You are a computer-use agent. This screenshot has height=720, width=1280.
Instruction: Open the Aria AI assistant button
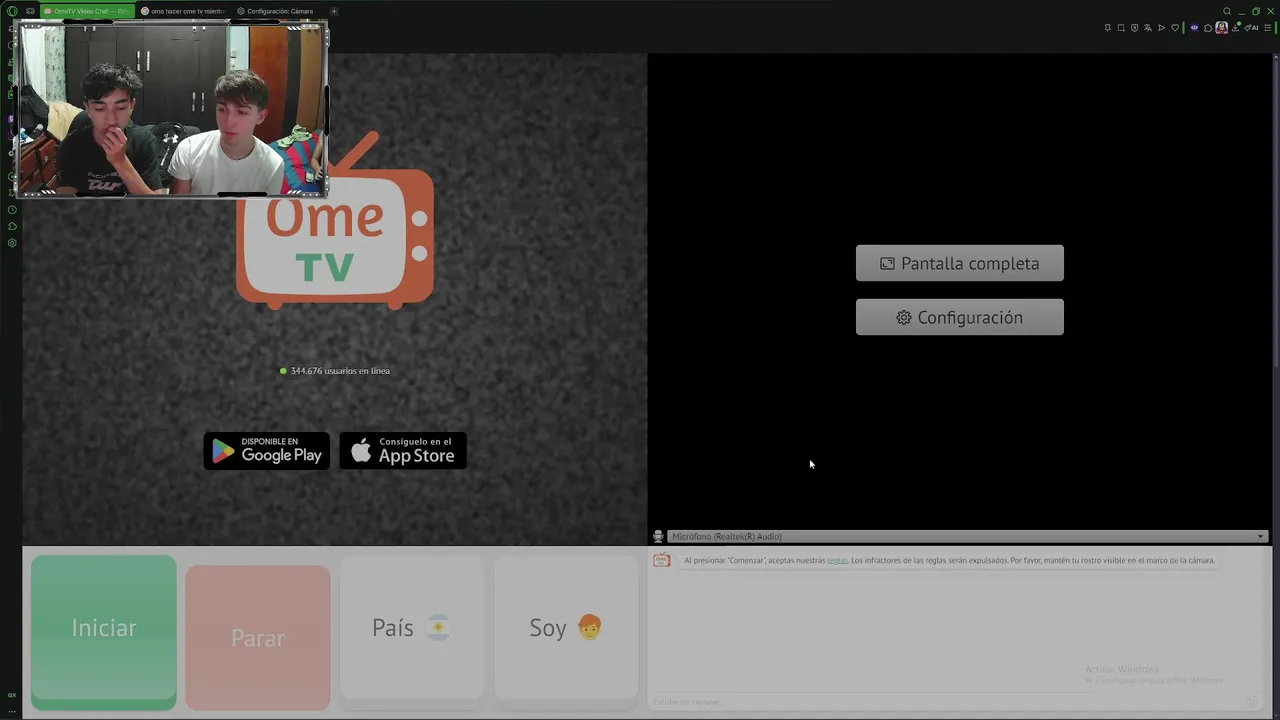tap(1251, 28)
